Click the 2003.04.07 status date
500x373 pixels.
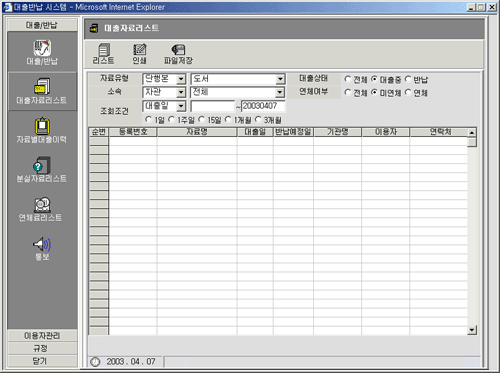131,362
